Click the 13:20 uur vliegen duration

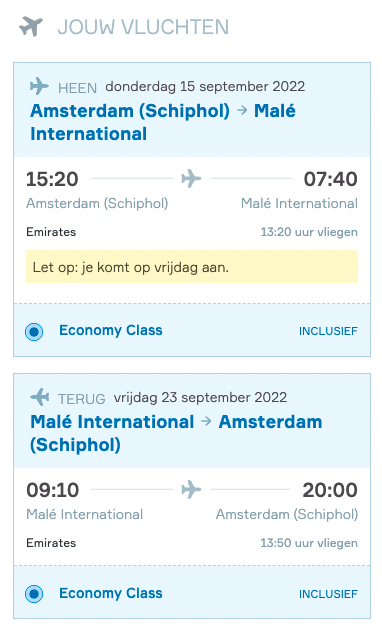(x=309, y=232)
